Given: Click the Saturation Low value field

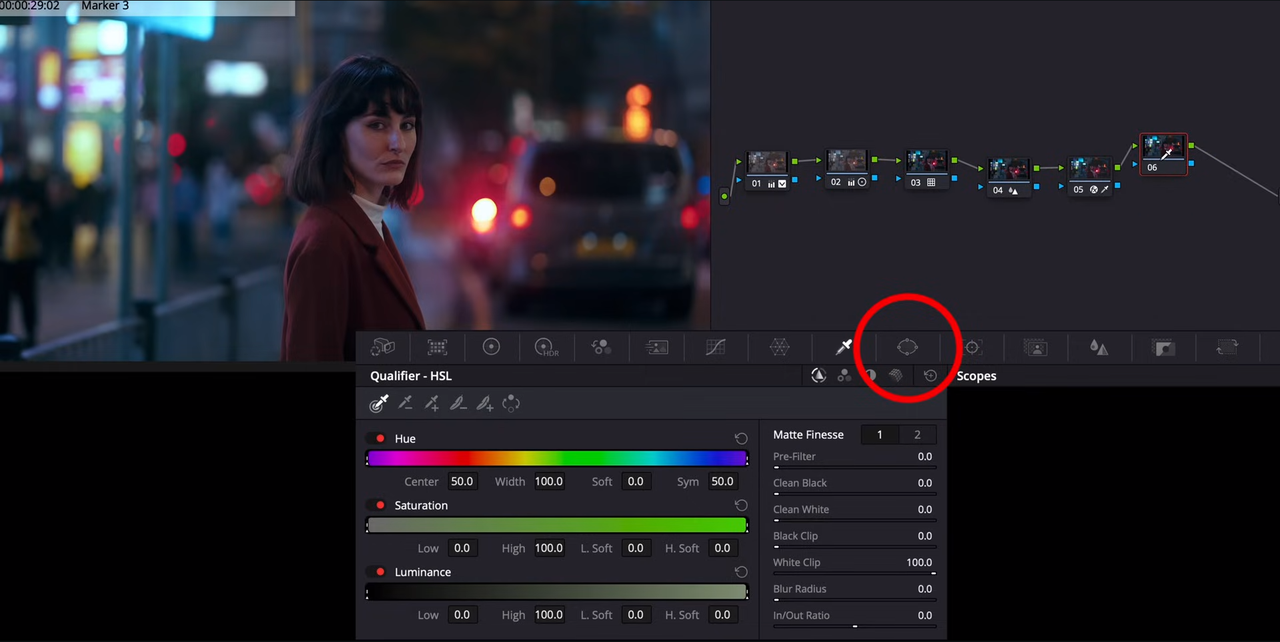Looking at the screenshot, I should tap(462, 548).
